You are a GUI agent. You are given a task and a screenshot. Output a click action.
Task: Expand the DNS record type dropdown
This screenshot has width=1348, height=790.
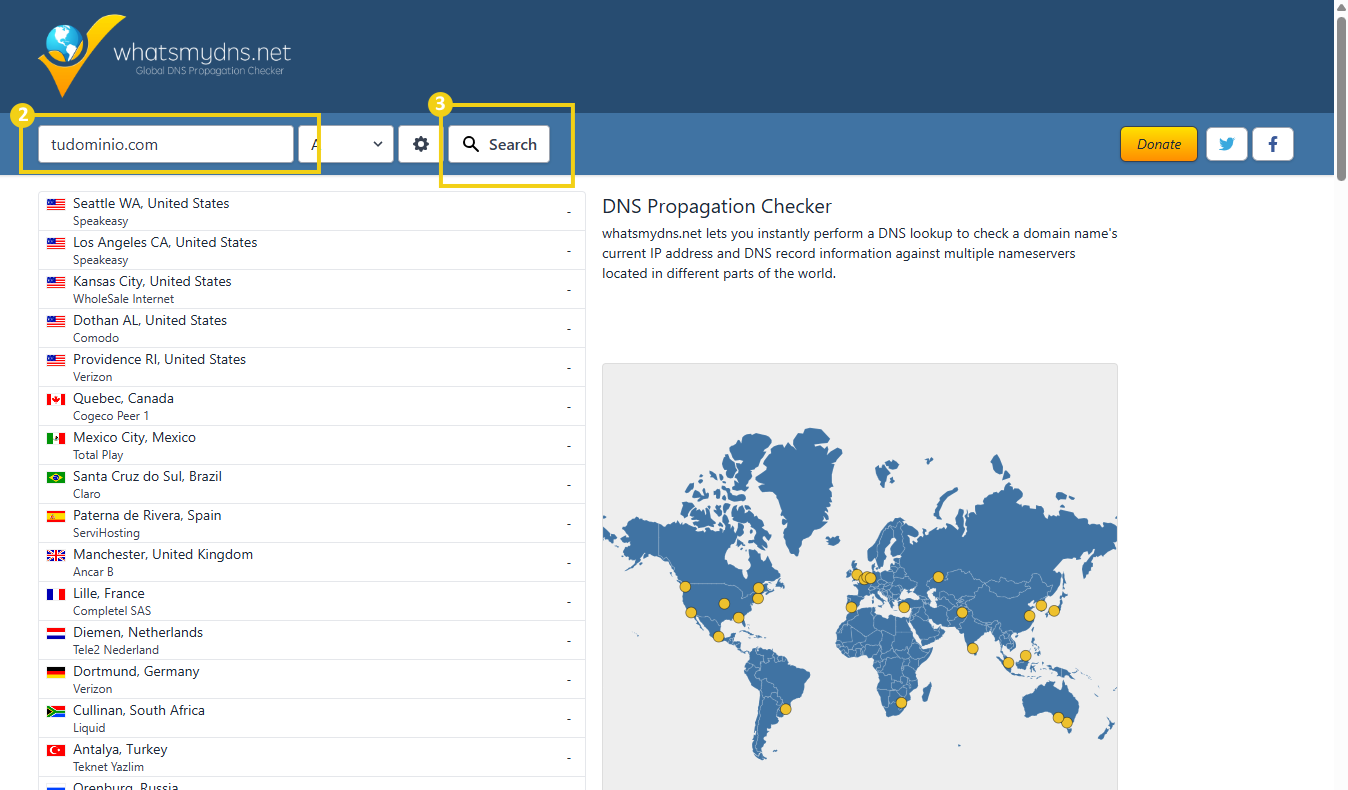tap(346, 144)
